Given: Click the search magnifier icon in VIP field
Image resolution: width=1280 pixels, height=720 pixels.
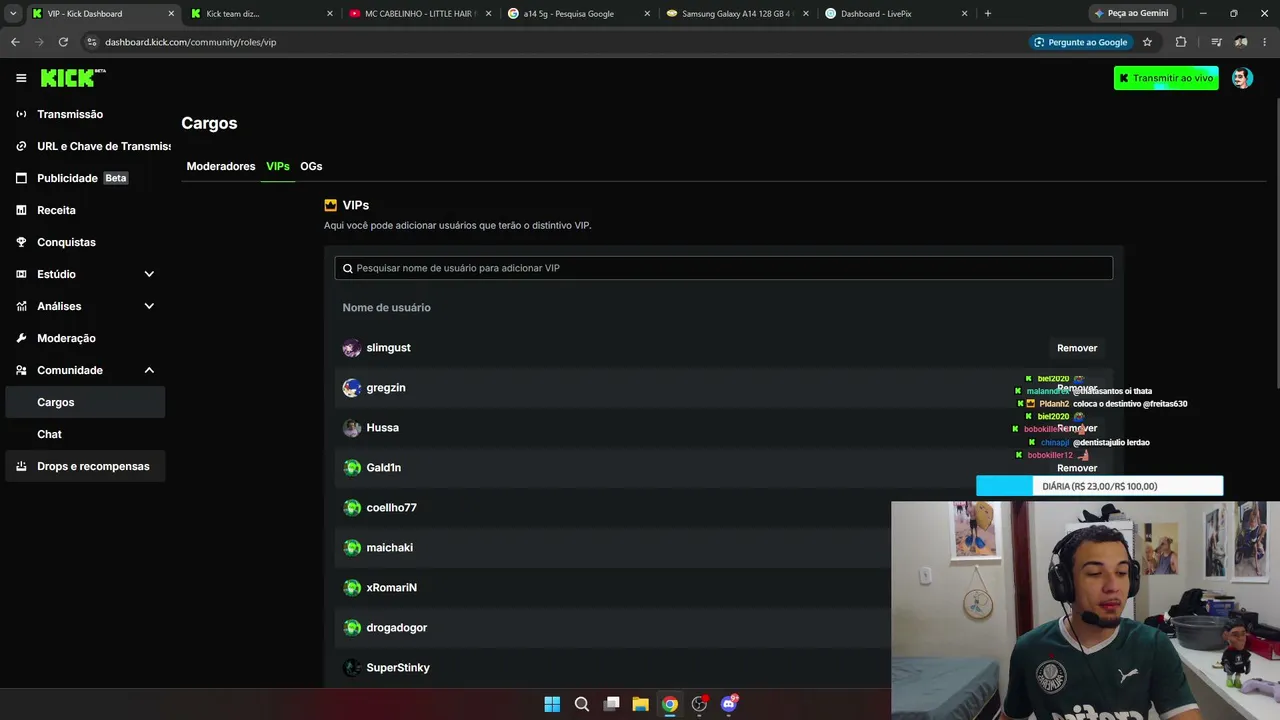Looking at the screenshot, I should click(x=348, y=268).
